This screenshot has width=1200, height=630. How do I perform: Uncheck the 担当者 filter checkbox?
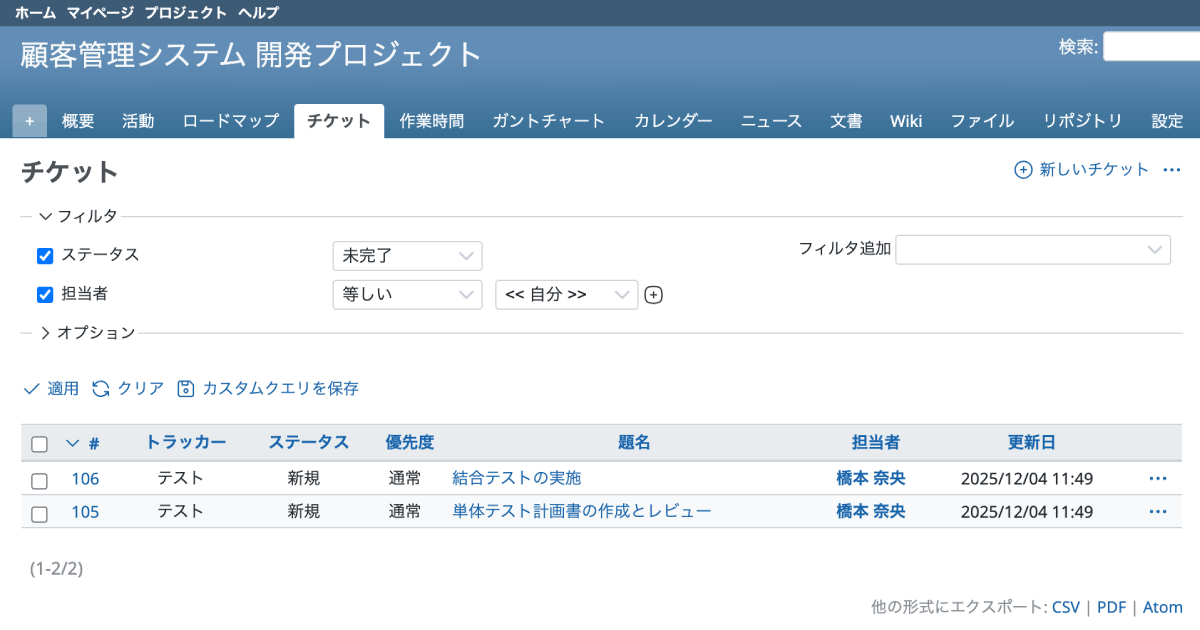45,295
